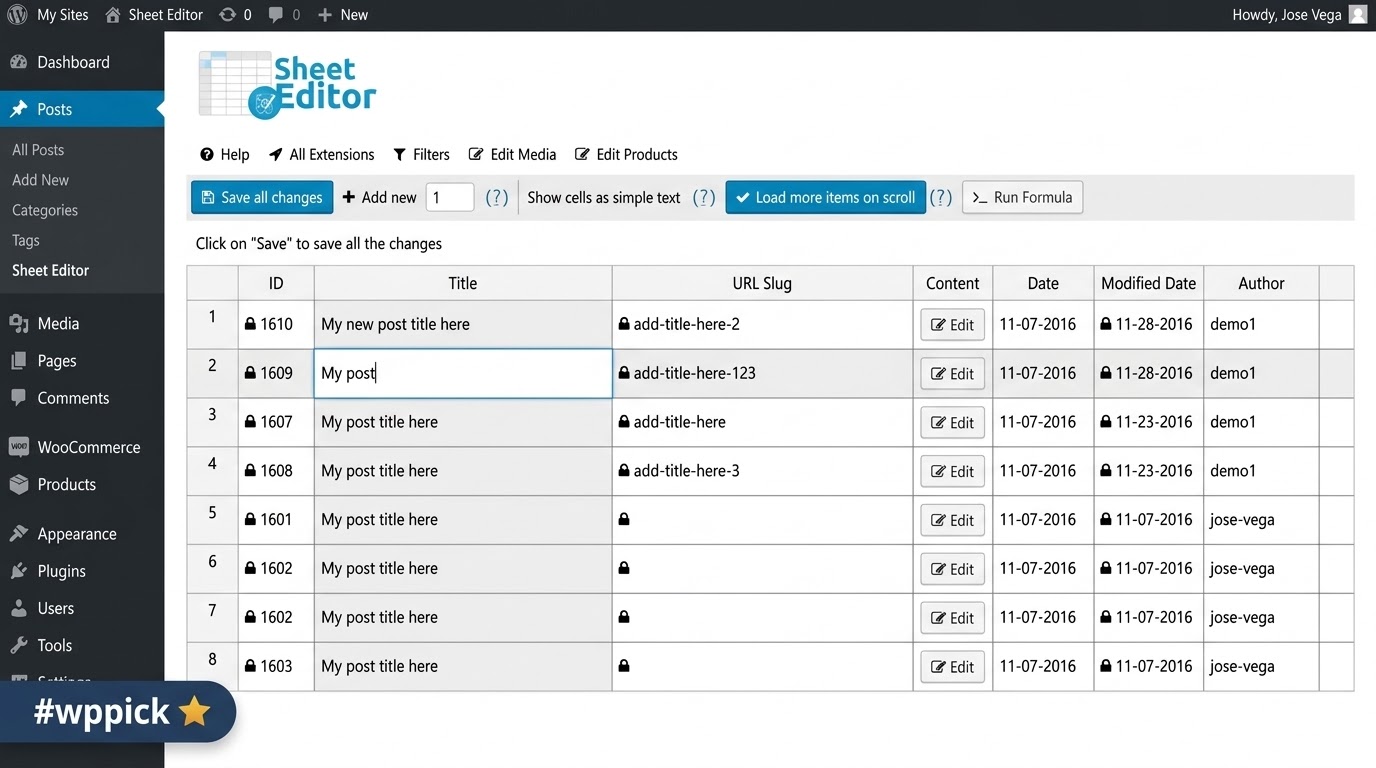Click help tooltip after Load more items
The image size is (1376, 768).
point(941,197)
